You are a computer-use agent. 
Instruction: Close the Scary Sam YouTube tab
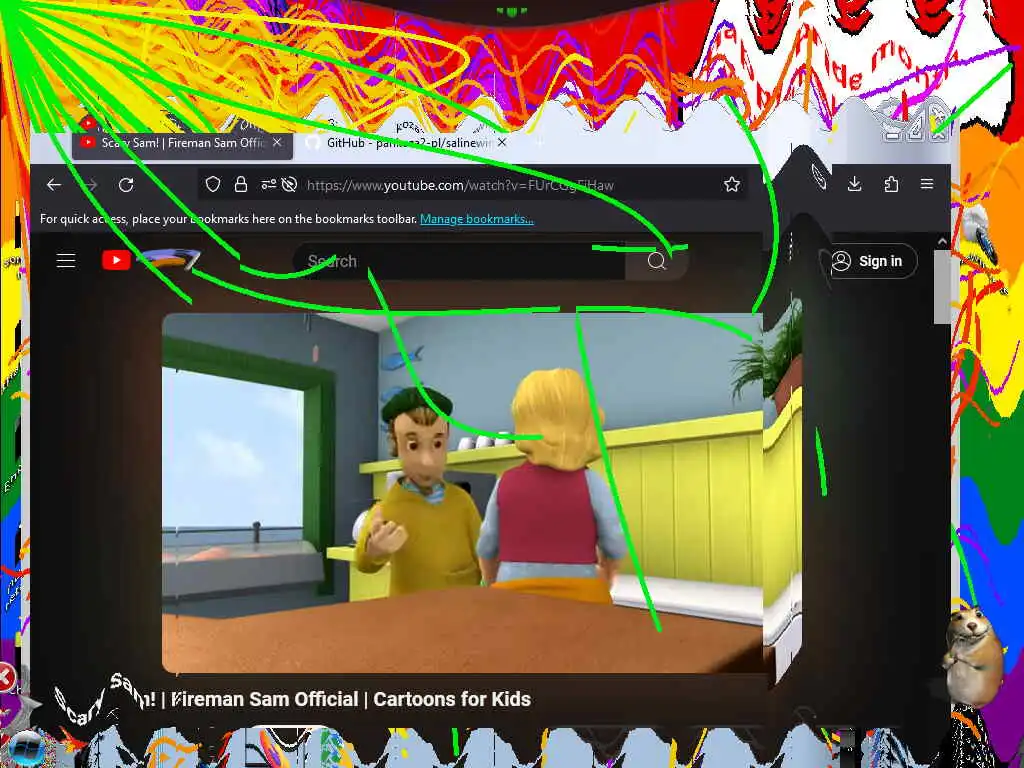point(277,142)
